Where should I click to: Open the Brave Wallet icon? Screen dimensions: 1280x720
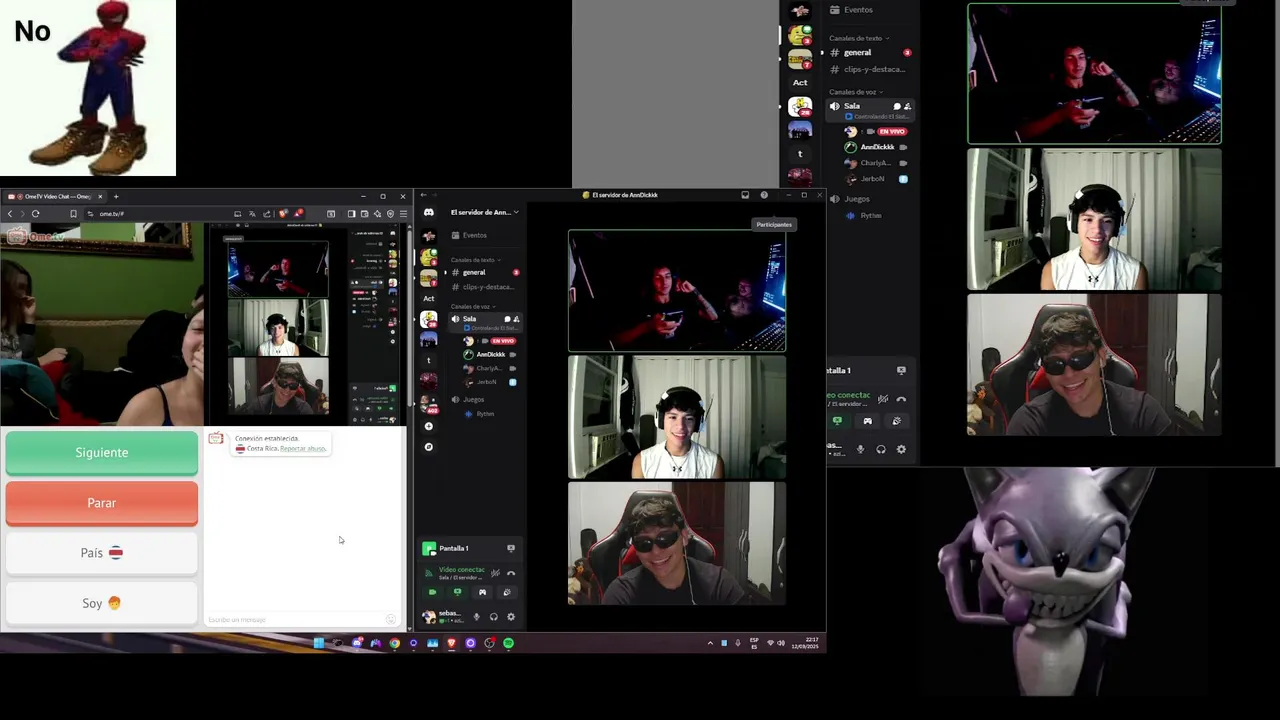click(x=364, y=214)
